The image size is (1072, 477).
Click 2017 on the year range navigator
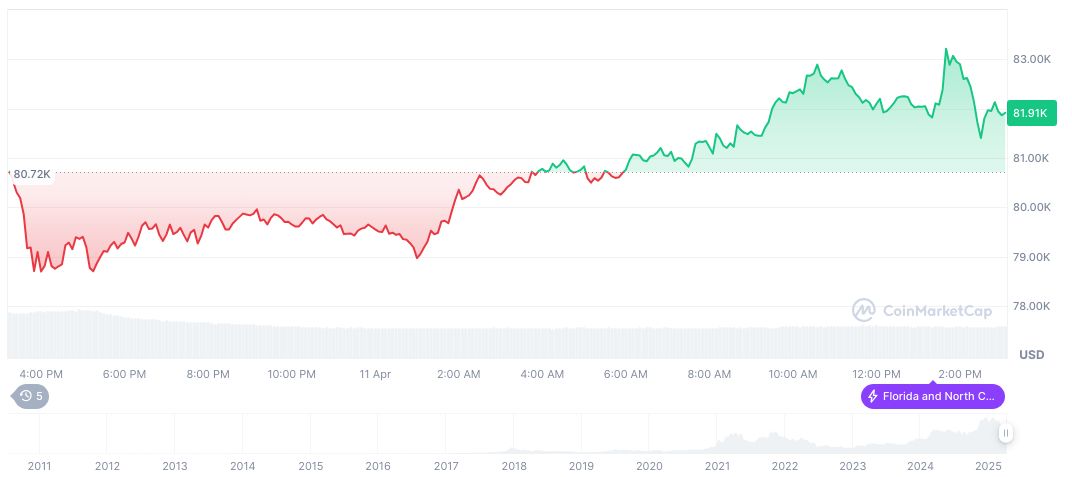click(x=446, y=466)
